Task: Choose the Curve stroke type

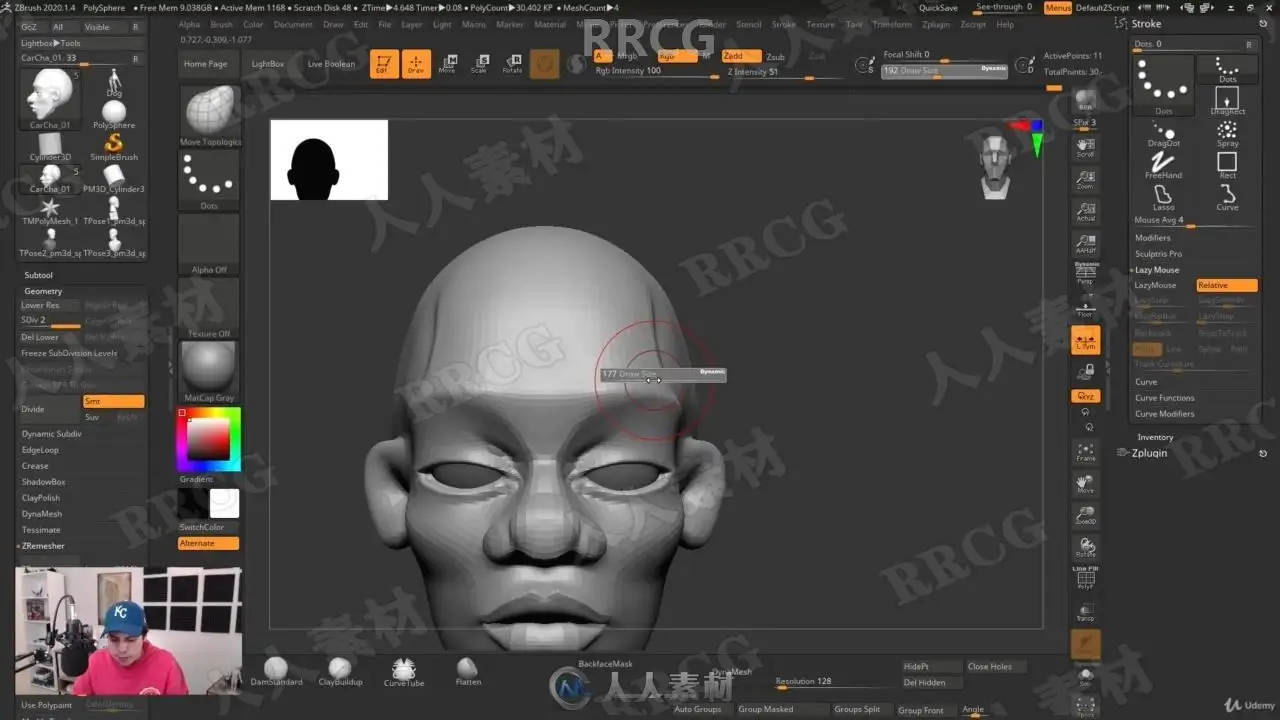Action: (x=1227, y=197)
